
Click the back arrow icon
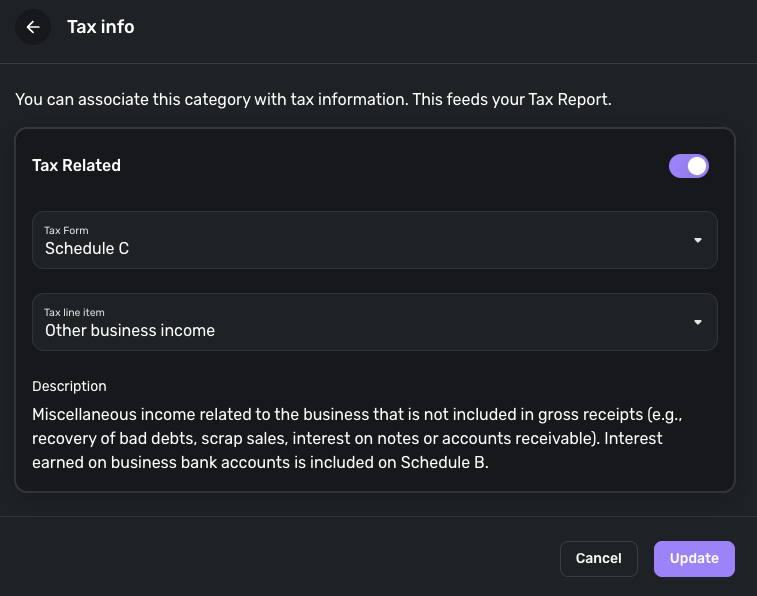point(33,27)
